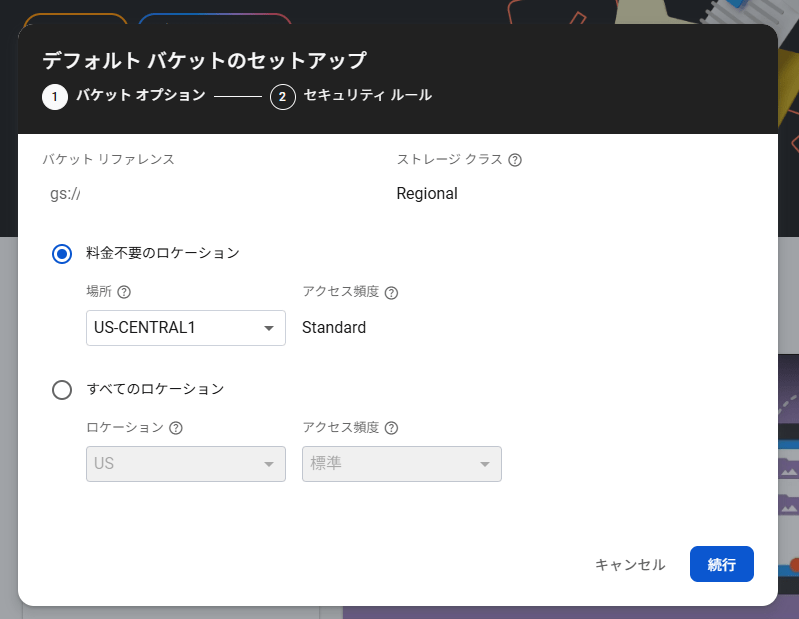Expand the disabled US location dropdown

[185, 464]
